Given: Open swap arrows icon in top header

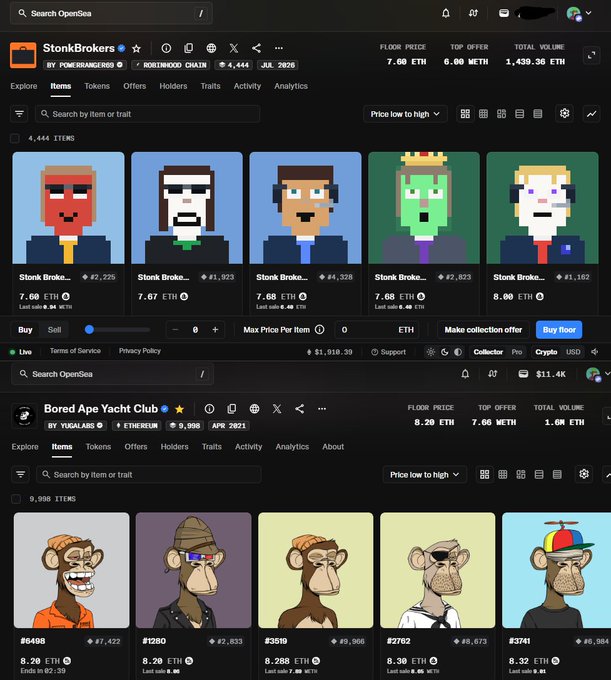Looking at the screenshot, I should [473, 13].
